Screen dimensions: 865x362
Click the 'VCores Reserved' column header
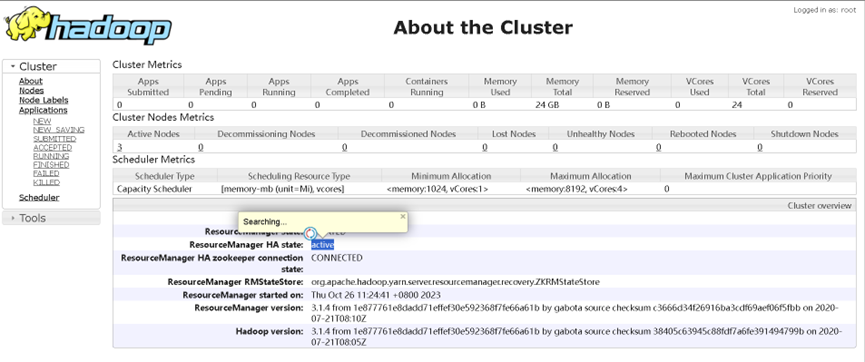(x=820, y=87)
